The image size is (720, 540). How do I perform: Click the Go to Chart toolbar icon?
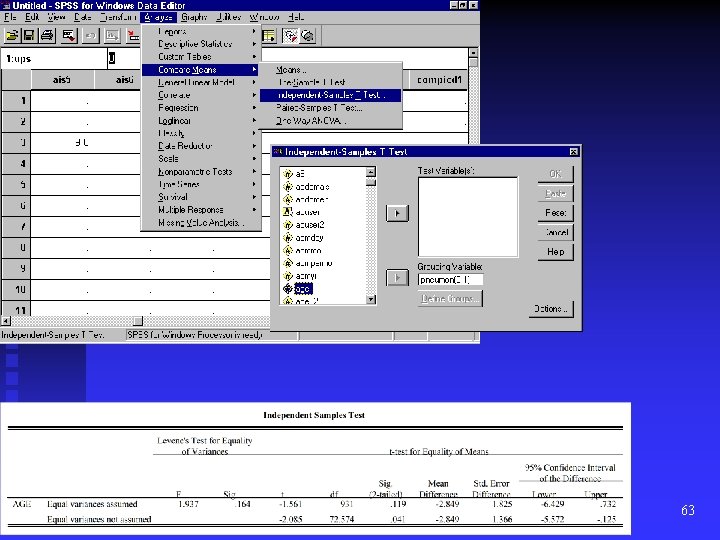(x=112, y=36)
